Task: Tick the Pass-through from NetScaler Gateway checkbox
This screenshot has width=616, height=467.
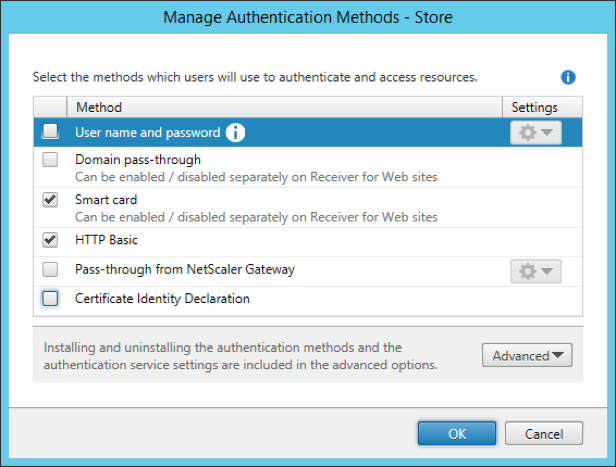Action: [x=50, y=270]
